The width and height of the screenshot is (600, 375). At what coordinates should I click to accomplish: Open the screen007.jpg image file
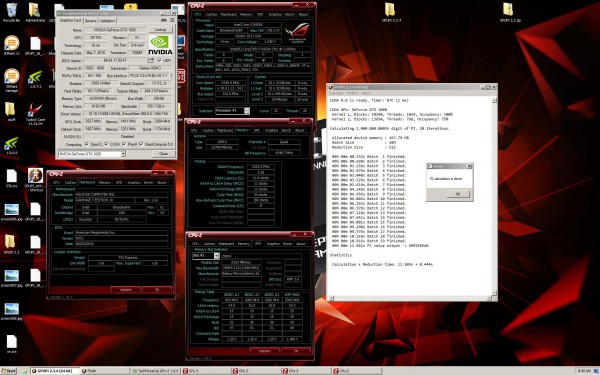[11, 278]
